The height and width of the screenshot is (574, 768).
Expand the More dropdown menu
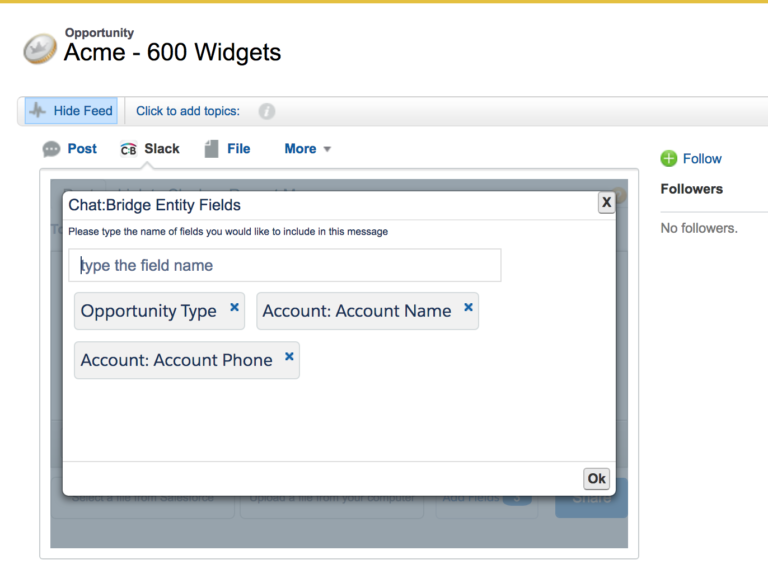pyautogui.click(x=307, y=149)
